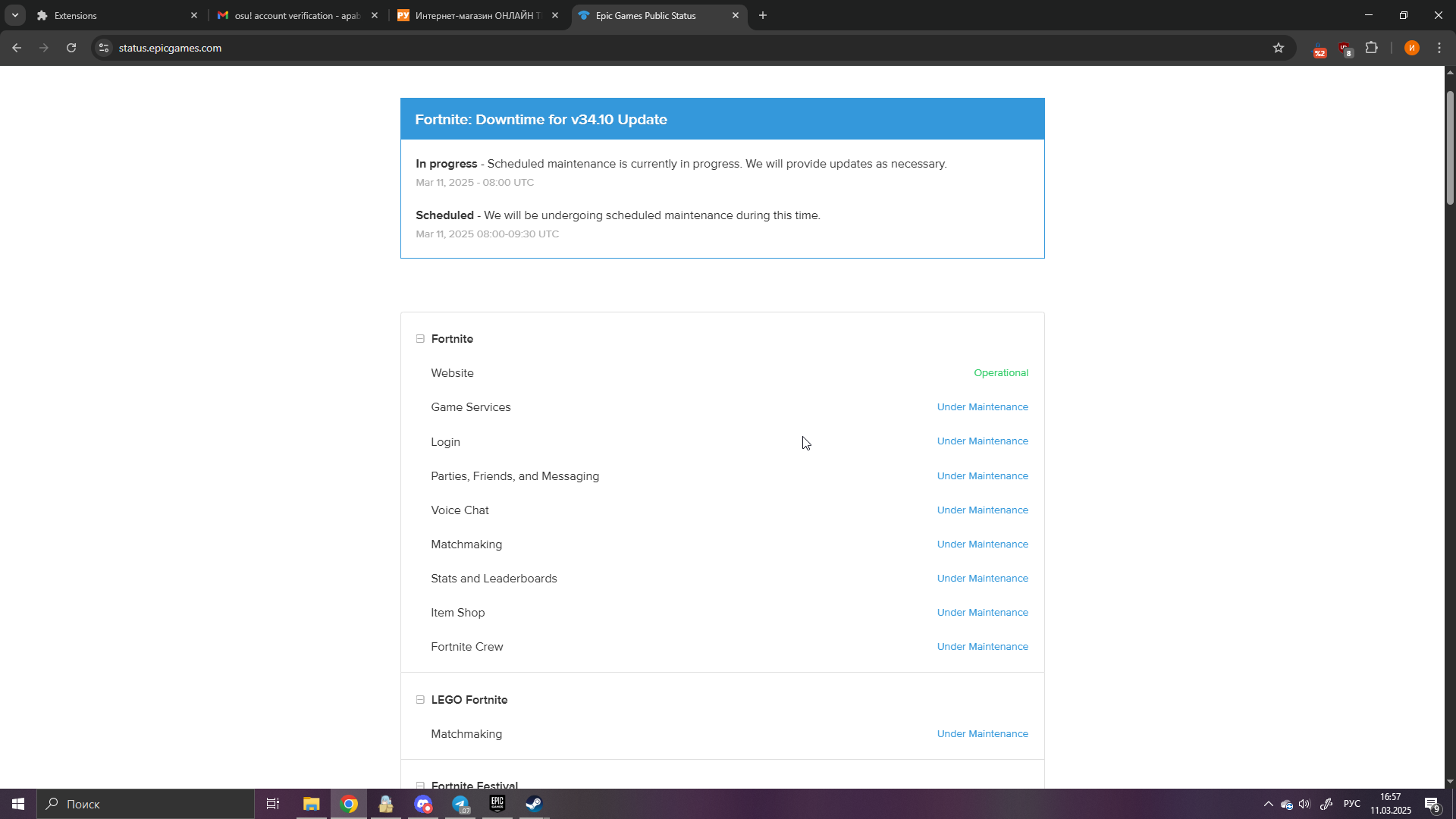Collapse the Fortnite component group
The height and width of the screenshot is (819, 1456).
point(420,339)
